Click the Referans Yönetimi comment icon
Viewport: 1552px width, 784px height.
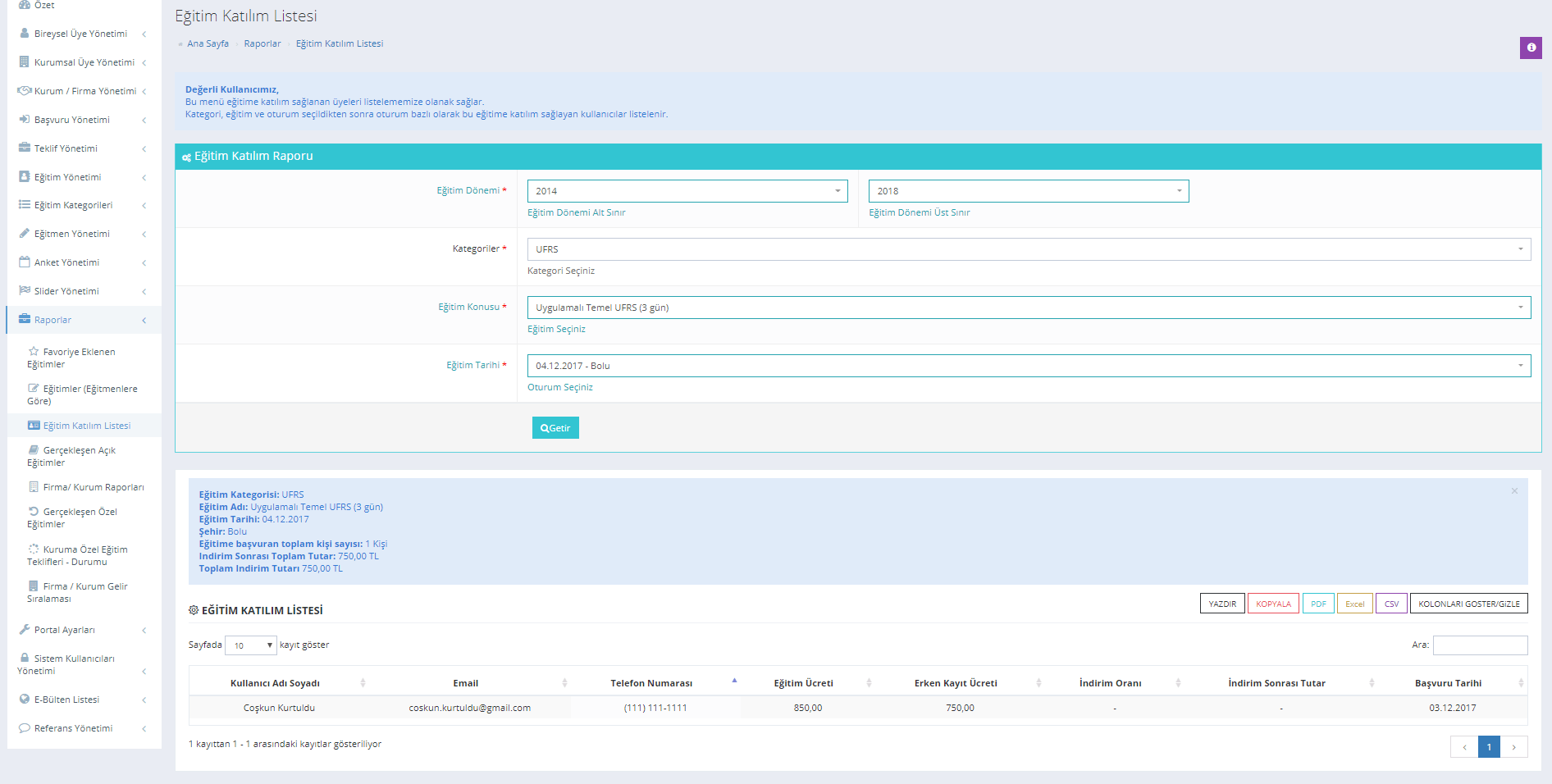23,727
